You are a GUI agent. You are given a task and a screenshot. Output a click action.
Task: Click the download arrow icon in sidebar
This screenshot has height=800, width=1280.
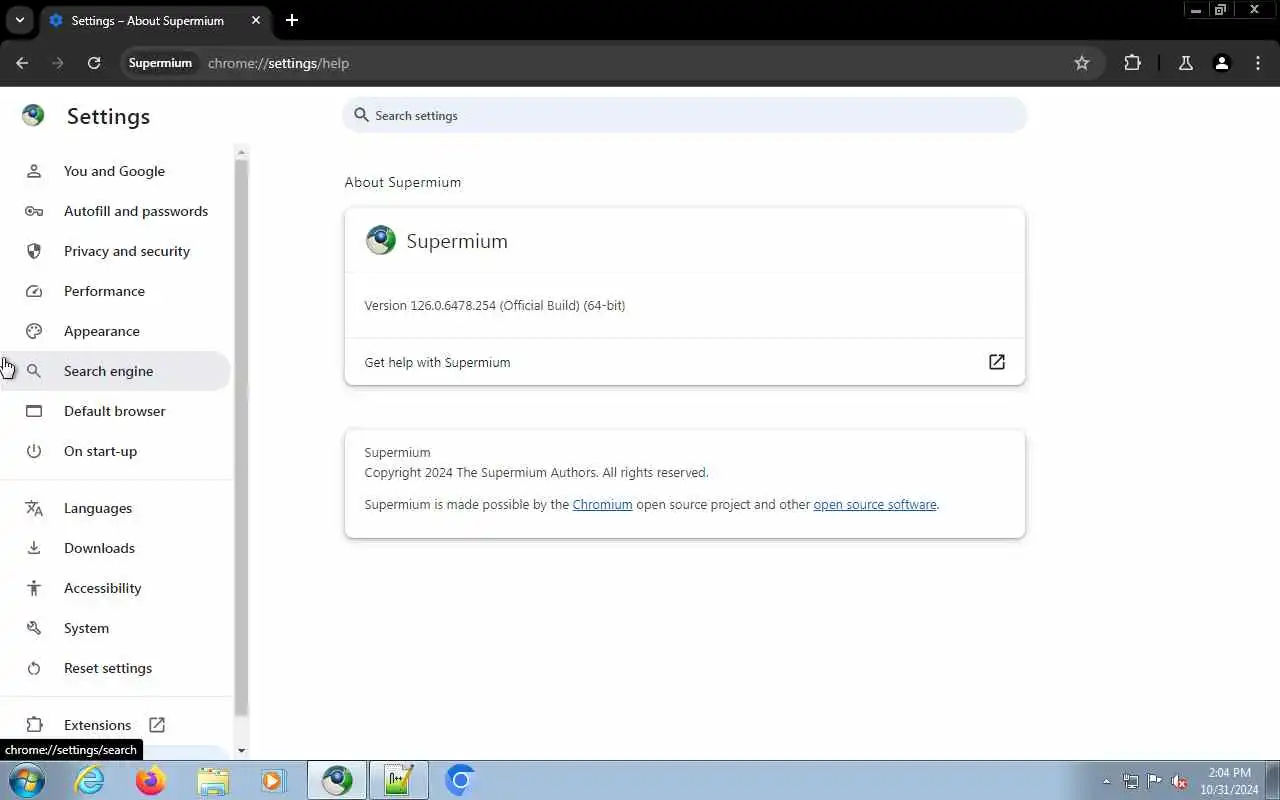tap(34, 548)
